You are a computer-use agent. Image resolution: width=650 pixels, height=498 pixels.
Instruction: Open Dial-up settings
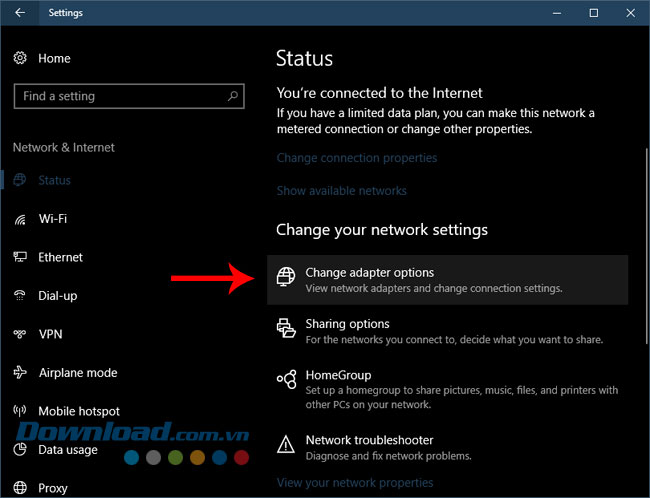pos(58,296)
